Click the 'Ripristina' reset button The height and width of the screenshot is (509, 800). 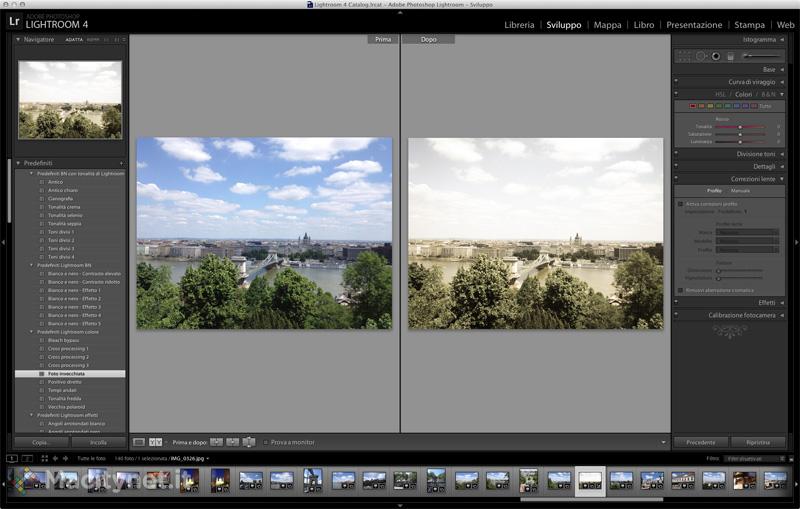coord(758,442)
